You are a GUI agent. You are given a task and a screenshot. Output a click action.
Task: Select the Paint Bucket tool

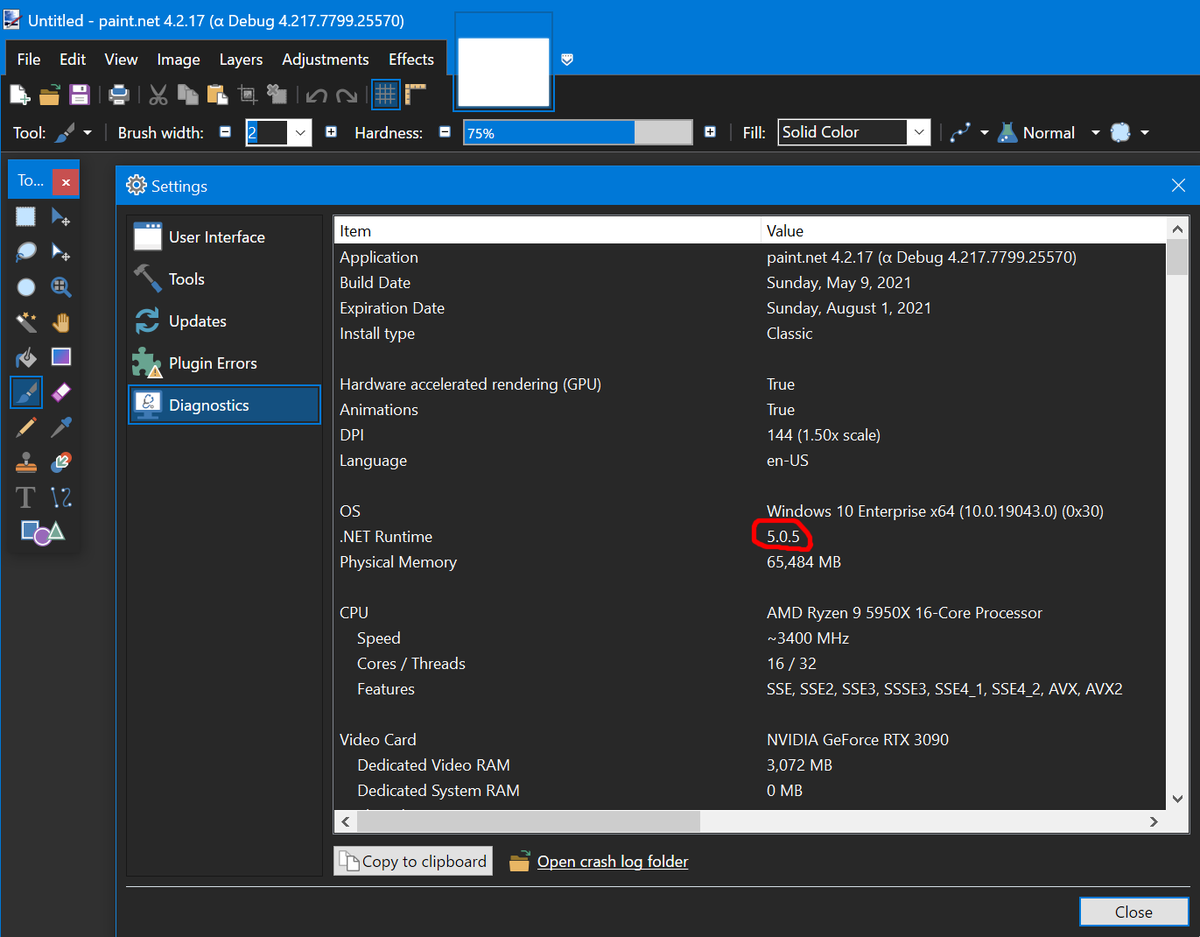[26, 357]
